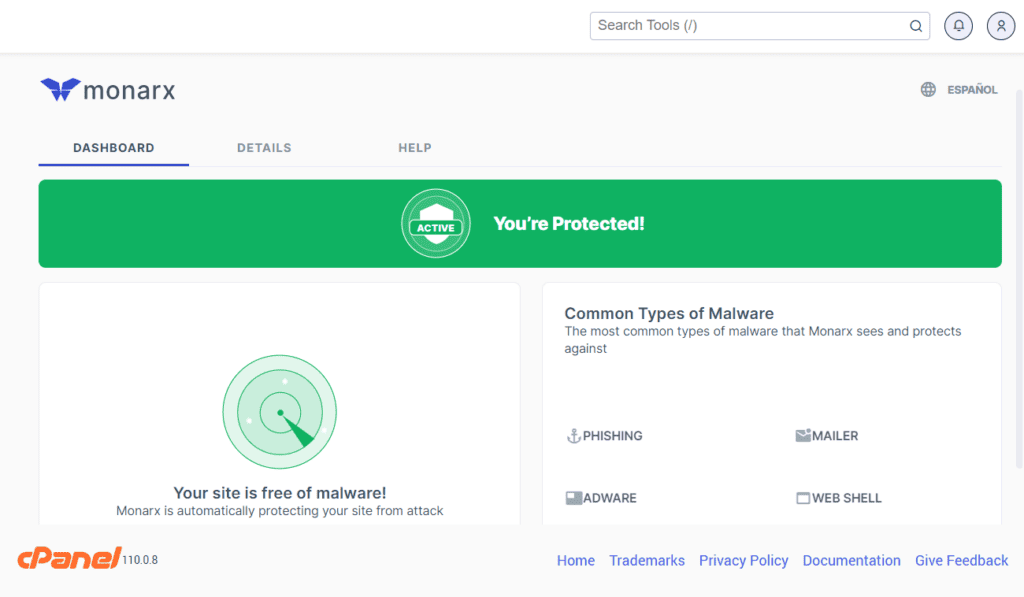Screen dimensions: 1024x597
Task: Navigate to Home via the footer link
Action: tap(575, 560)
